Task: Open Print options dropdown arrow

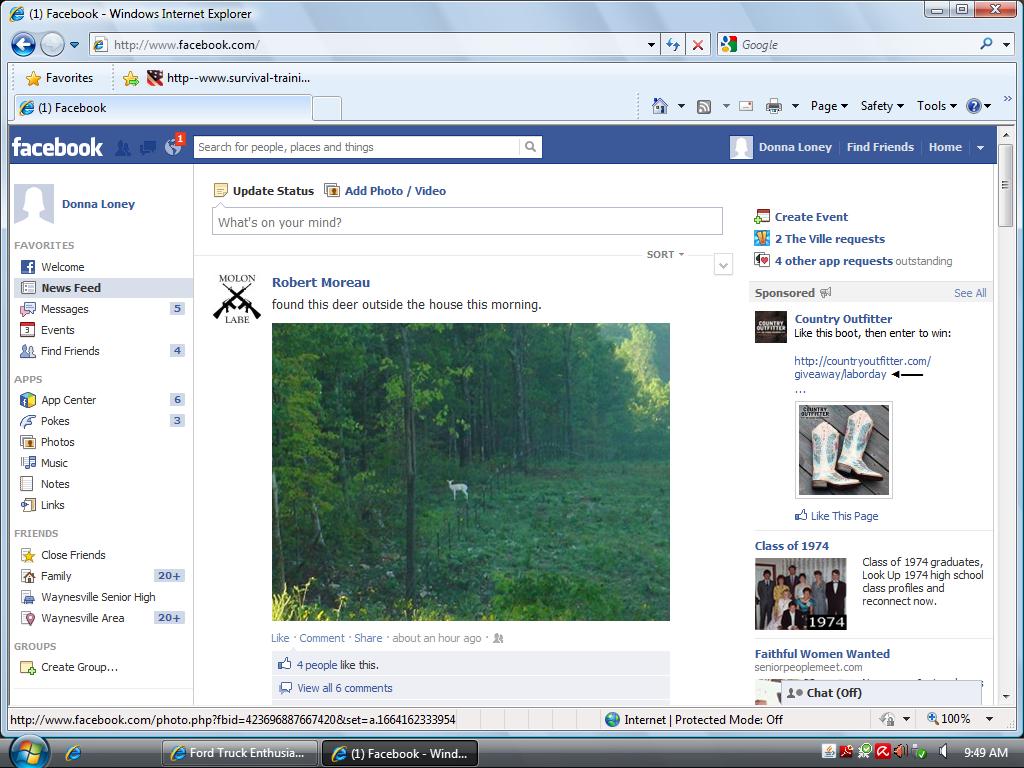Action: [x=795, y=106]
